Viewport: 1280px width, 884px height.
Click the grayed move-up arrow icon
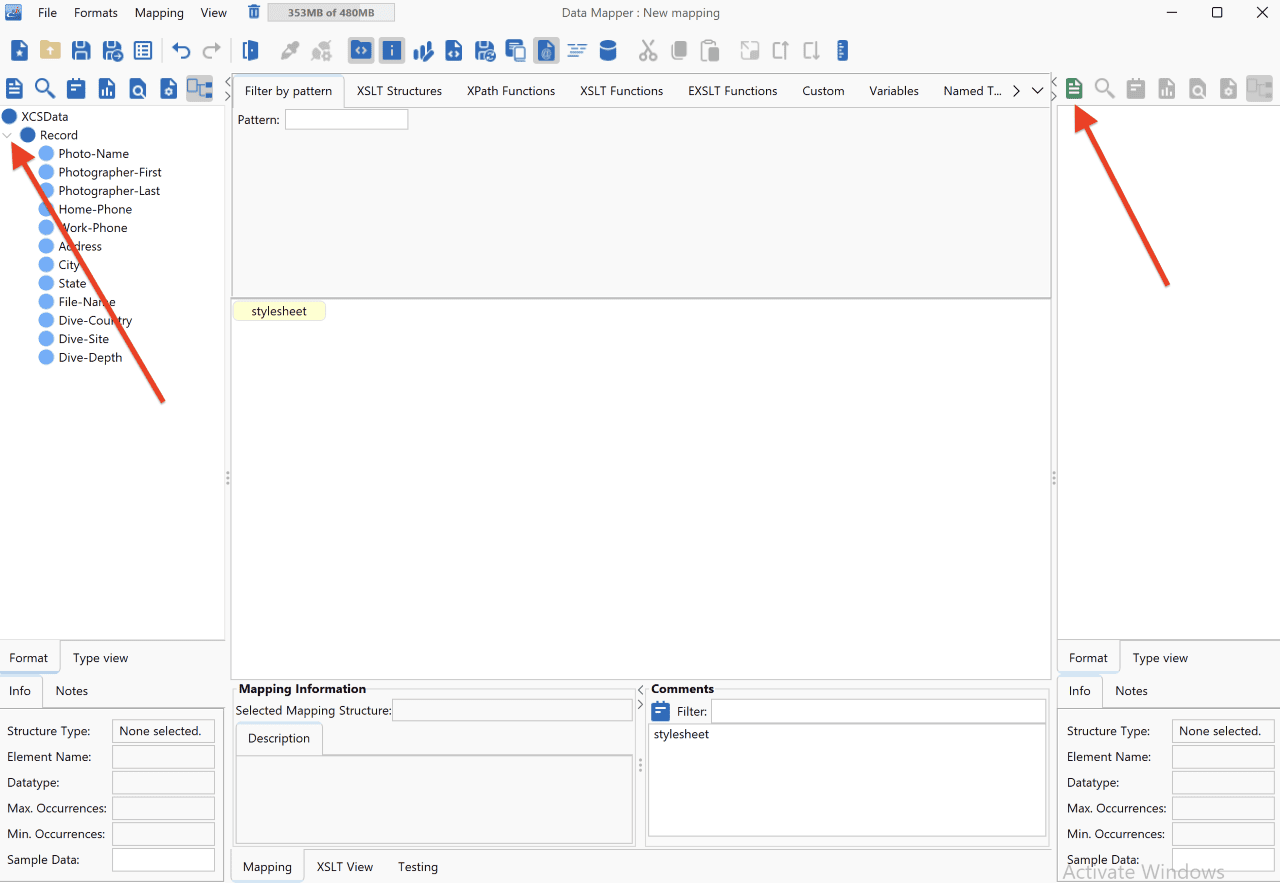(x=780, y=50)
